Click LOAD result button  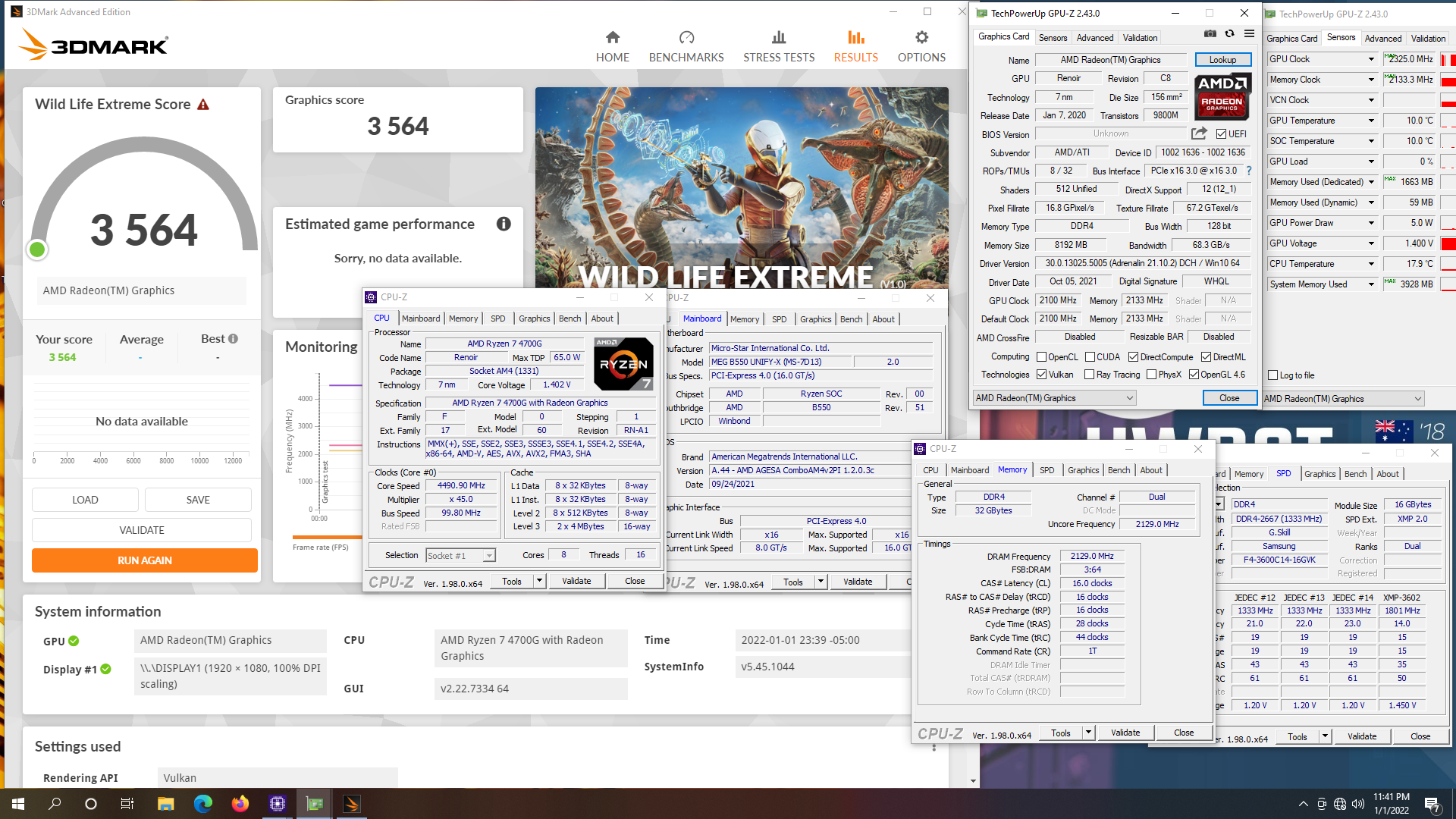[x=85, y=500]
